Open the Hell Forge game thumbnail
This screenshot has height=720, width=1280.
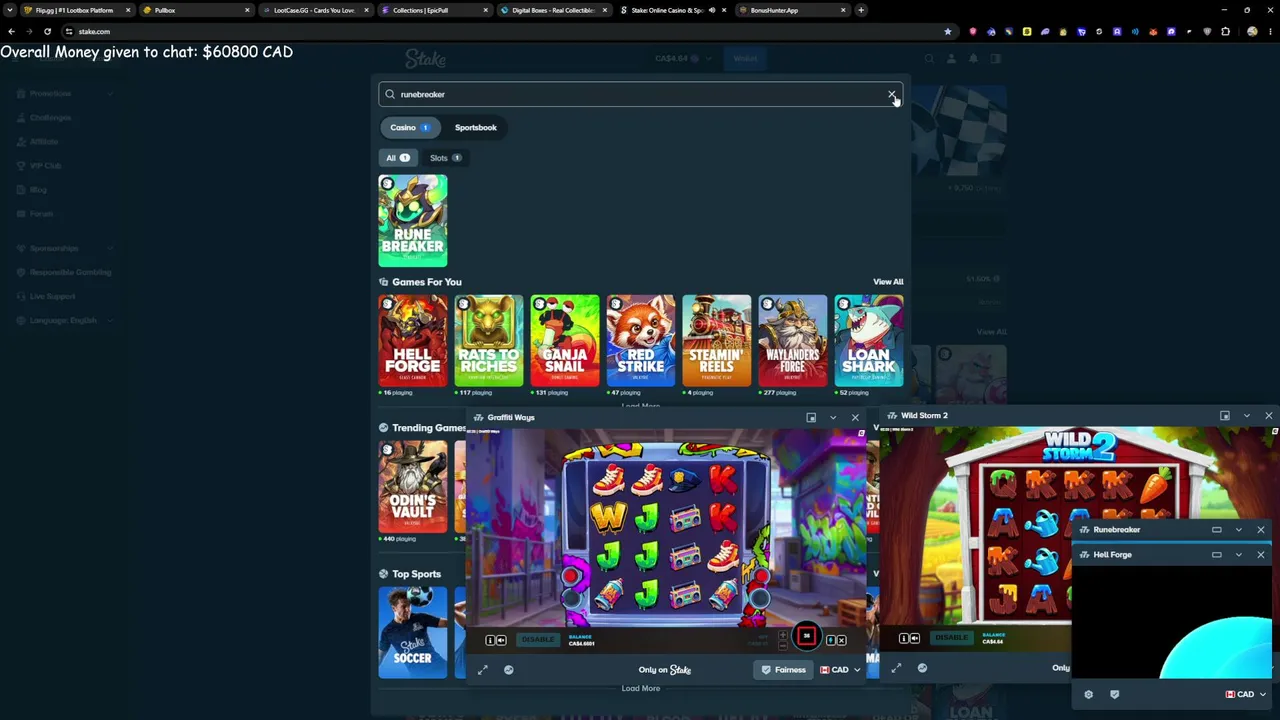(x=413, y=341)
